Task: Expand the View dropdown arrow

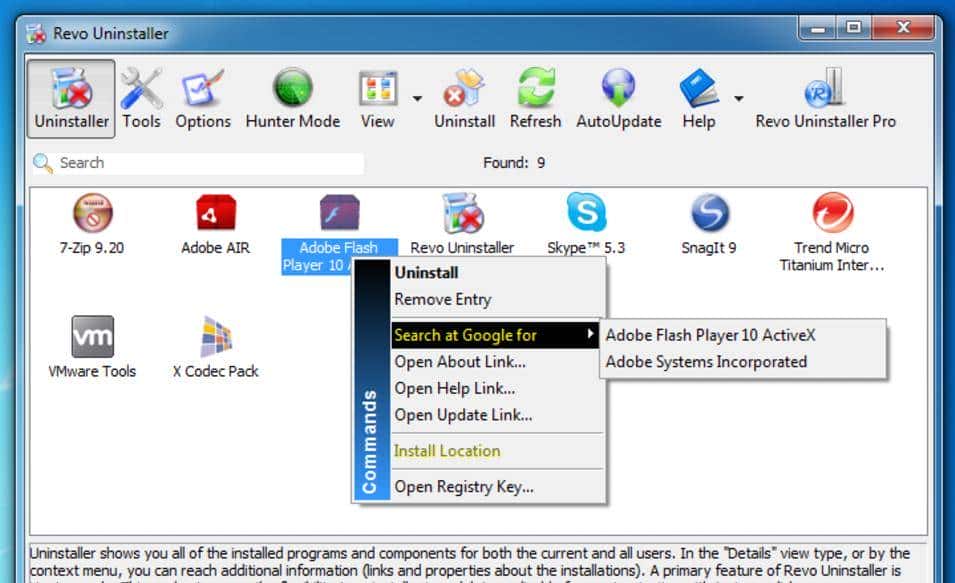Action: point(417,98)
